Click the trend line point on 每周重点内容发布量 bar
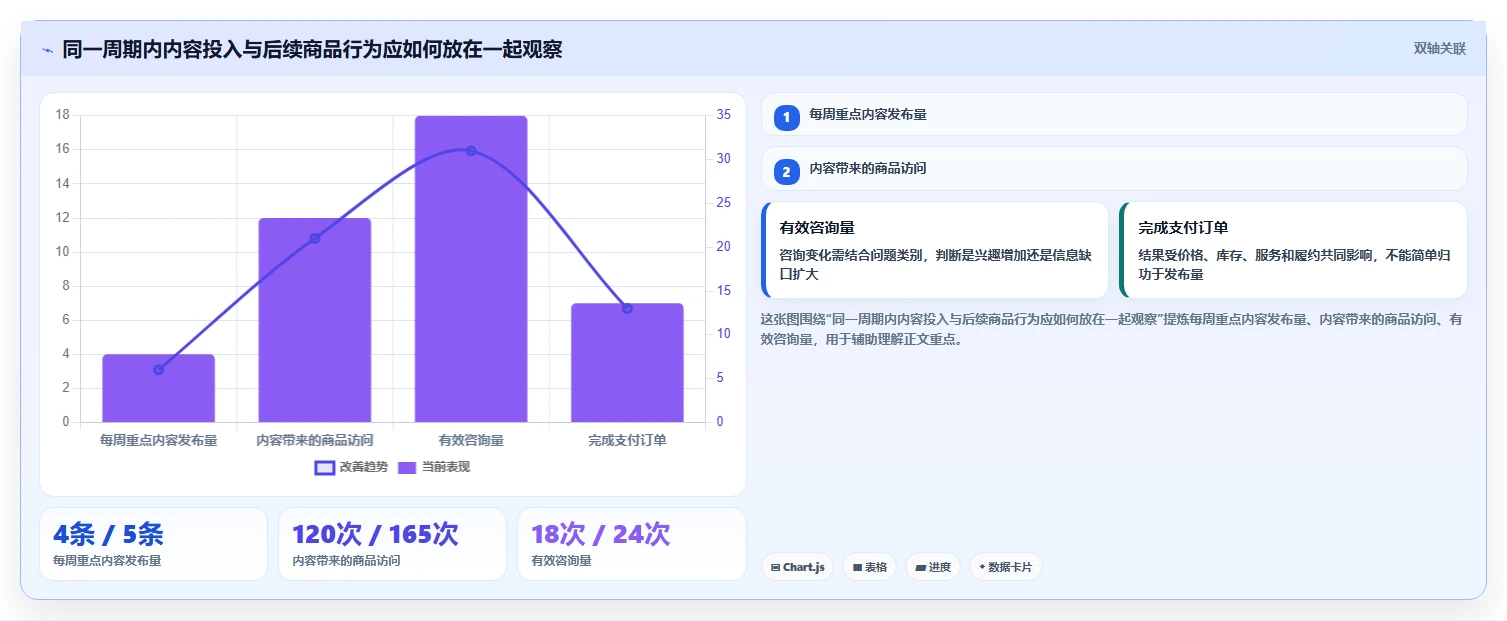The width and height of the screenshot is (1507, 621). point(158,370)
